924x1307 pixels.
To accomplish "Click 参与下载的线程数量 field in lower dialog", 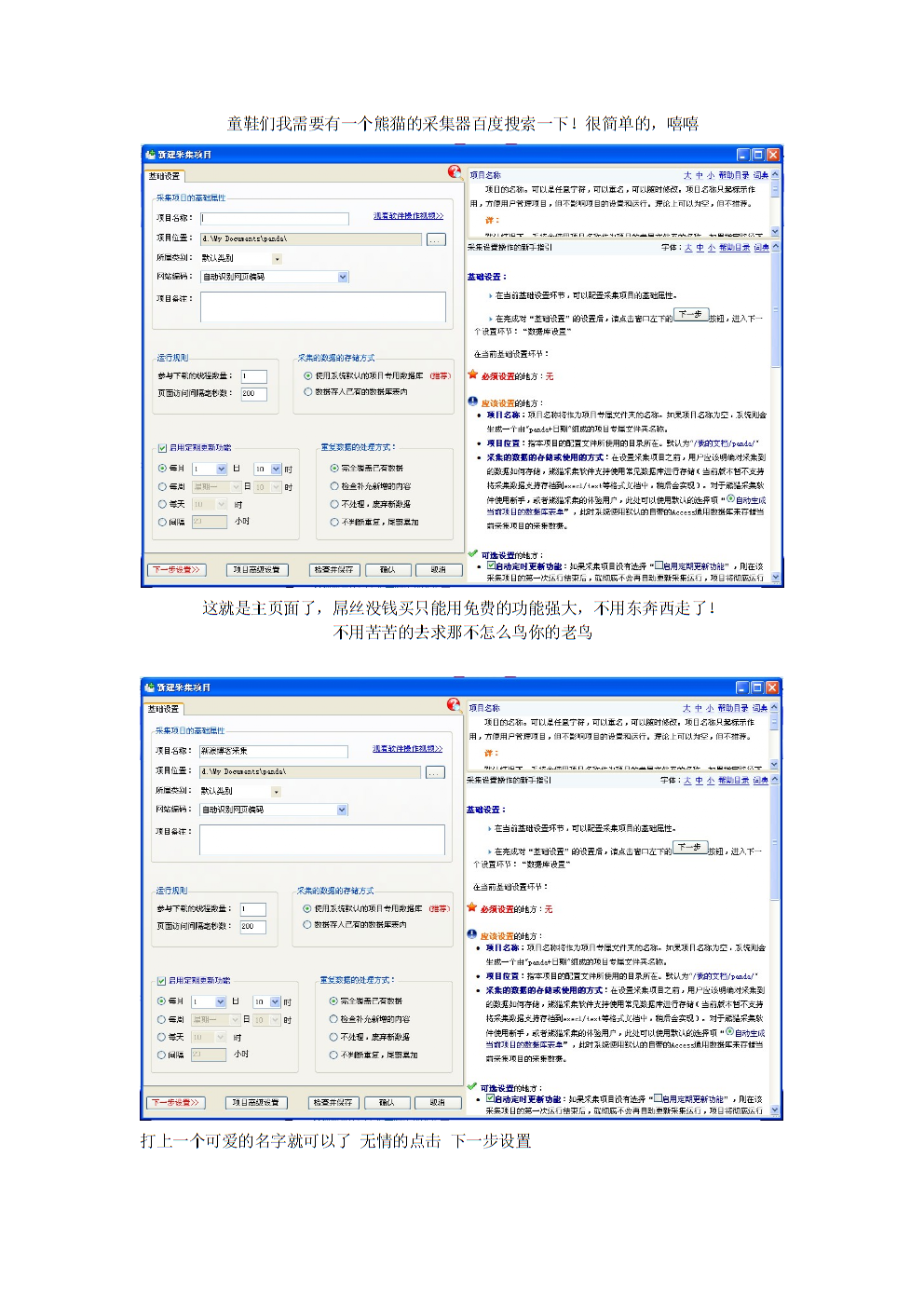I will [252, 909].
